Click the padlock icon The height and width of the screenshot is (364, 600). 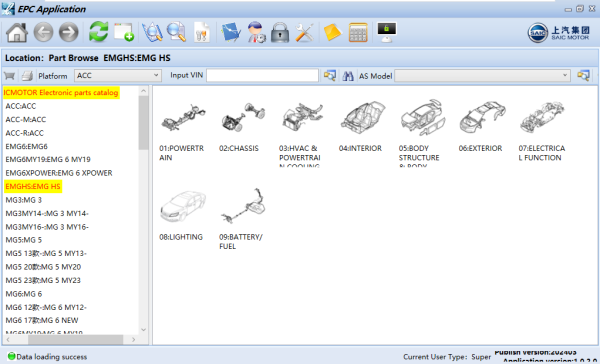pyautogui.click(x=280, y=32)
